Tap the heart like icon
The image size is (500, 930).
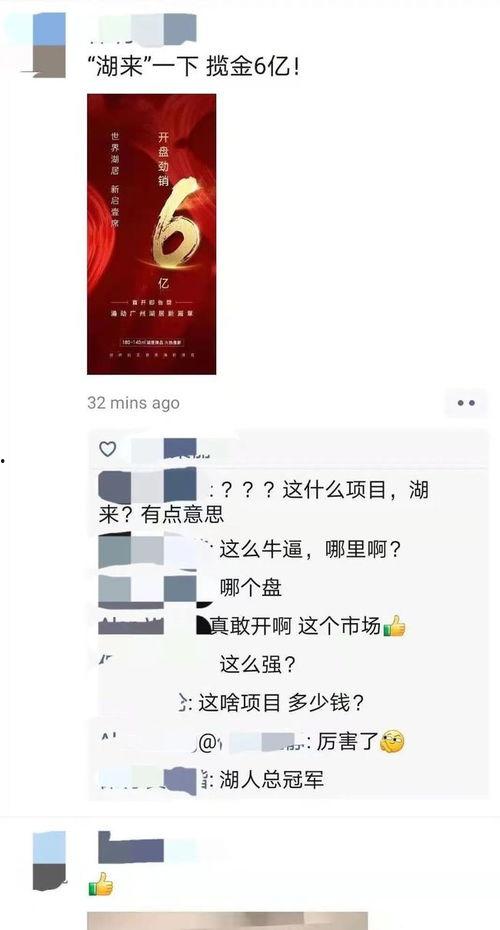[107, 449]
